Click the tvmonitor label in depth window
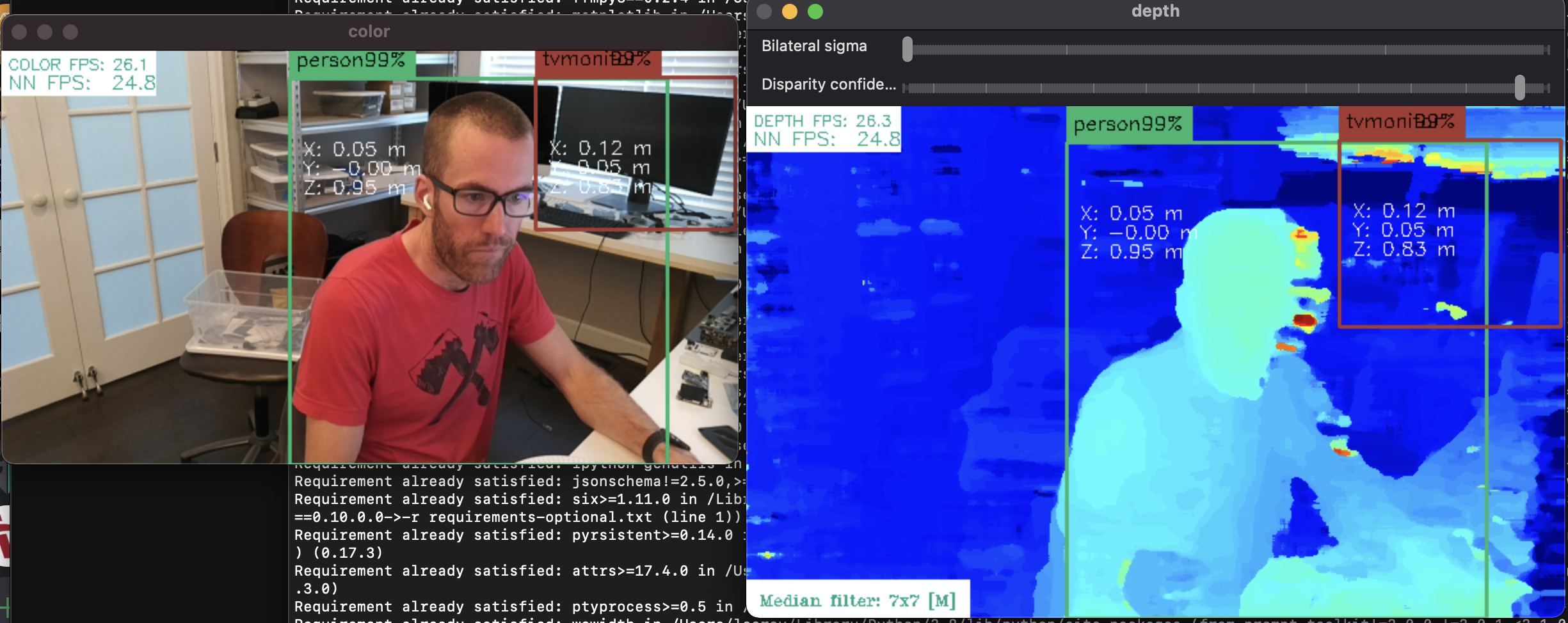 tap(1400, 121)
